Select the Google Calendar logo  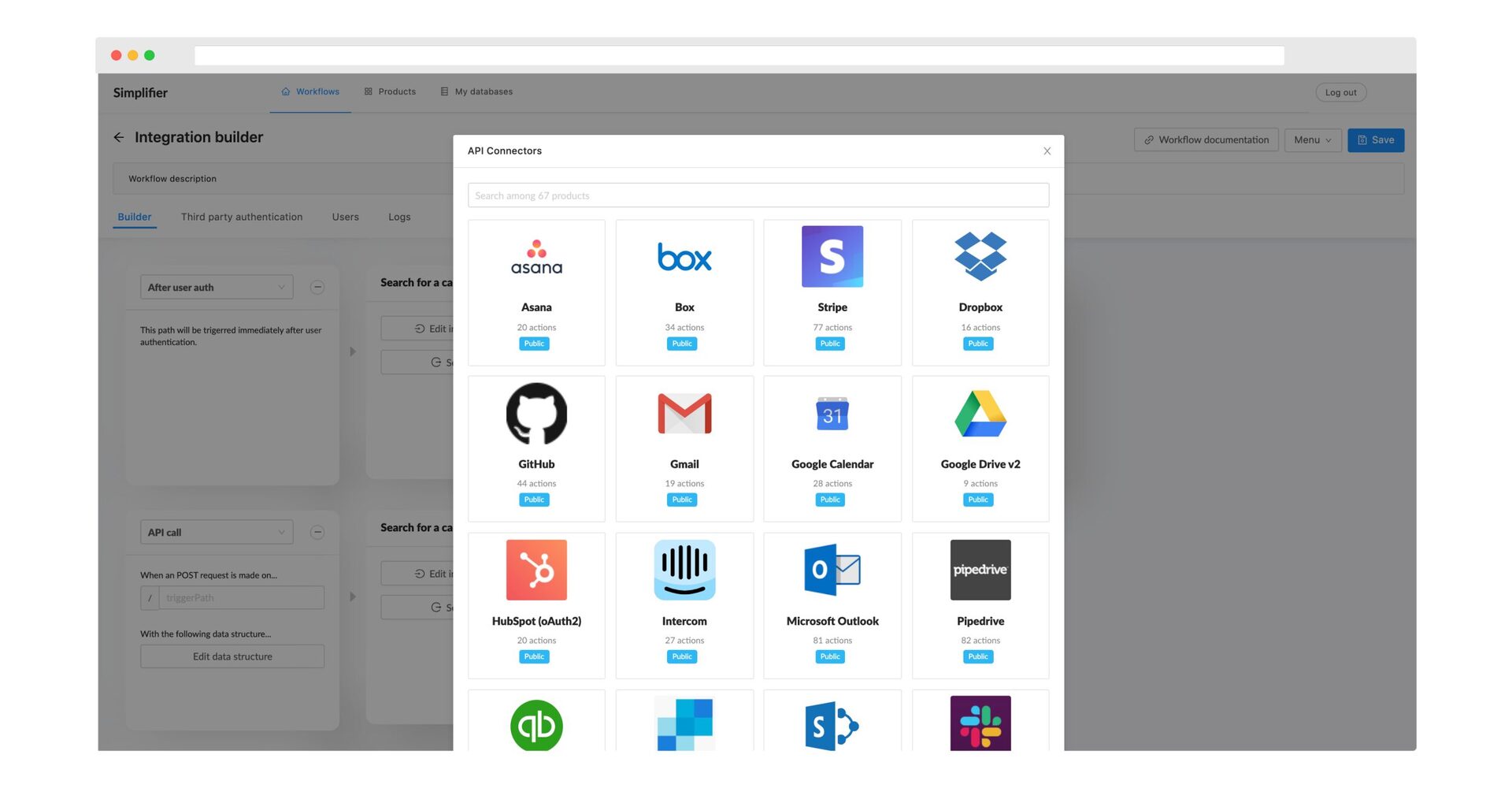[832, 414]
